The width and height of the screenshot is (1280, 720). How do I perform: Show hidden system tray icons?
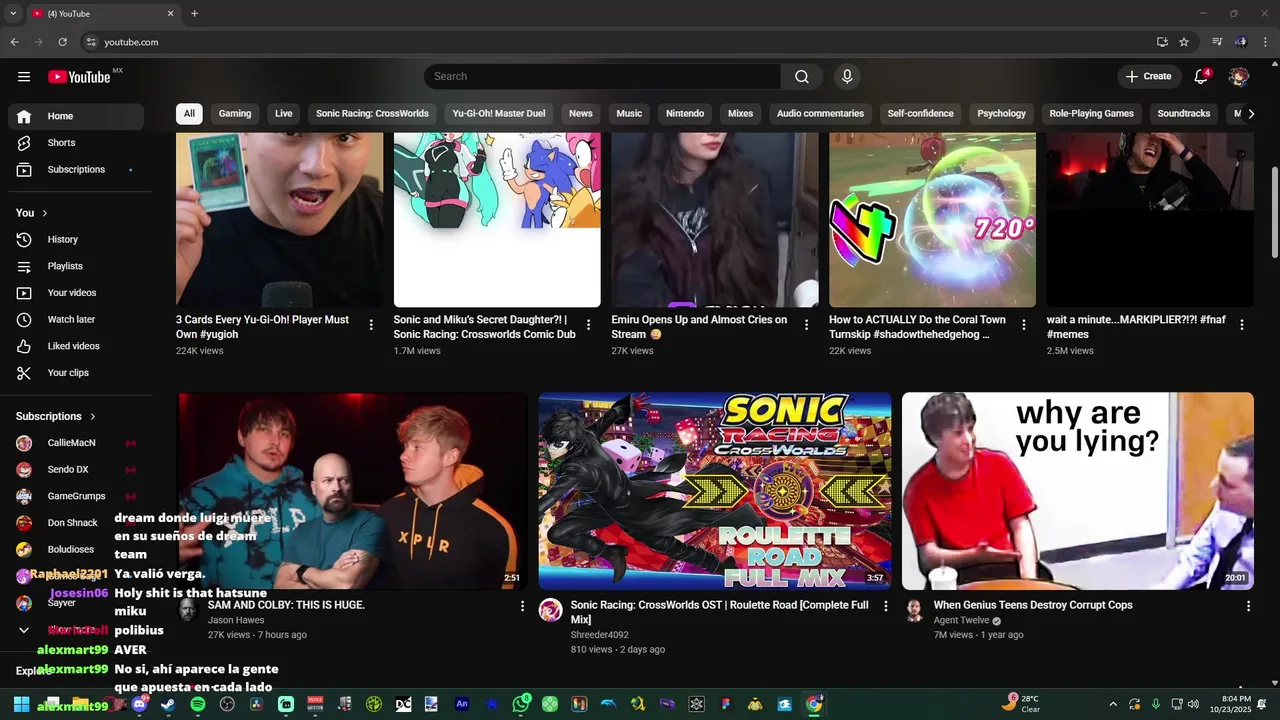click(1113, 704)
